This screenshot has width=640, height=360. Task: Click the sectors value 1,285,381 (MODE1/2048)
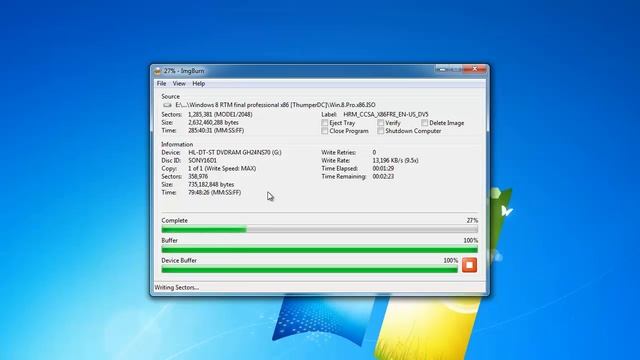point(220,115)
